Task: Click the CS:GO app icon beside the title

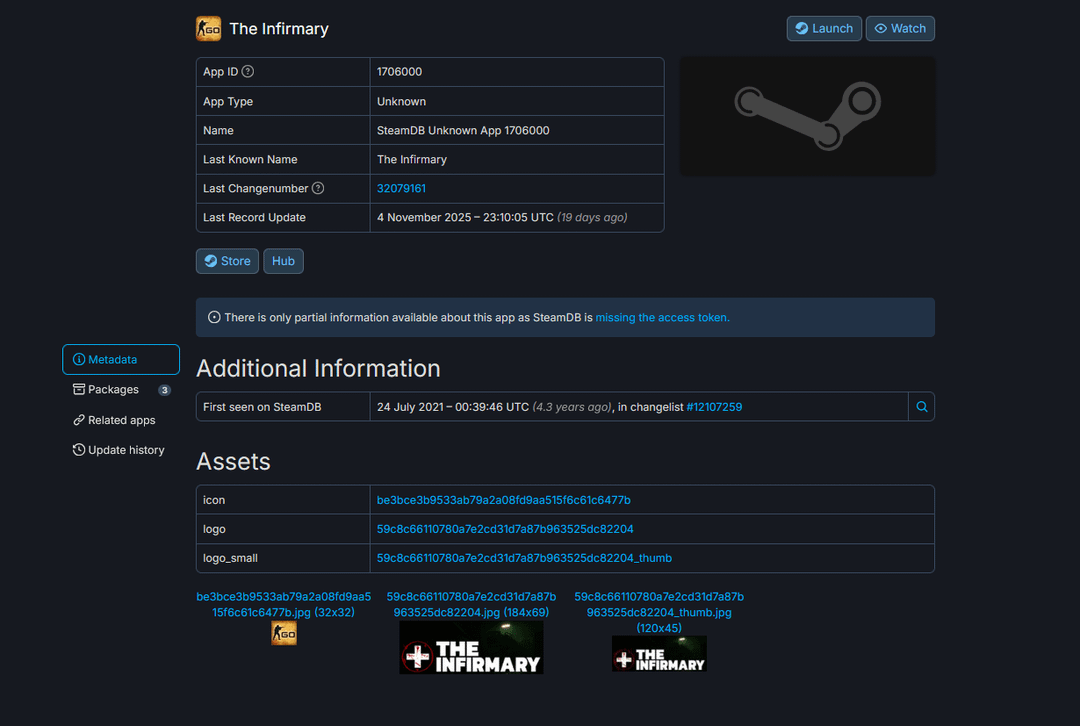Action: click(x=208, y=29)
